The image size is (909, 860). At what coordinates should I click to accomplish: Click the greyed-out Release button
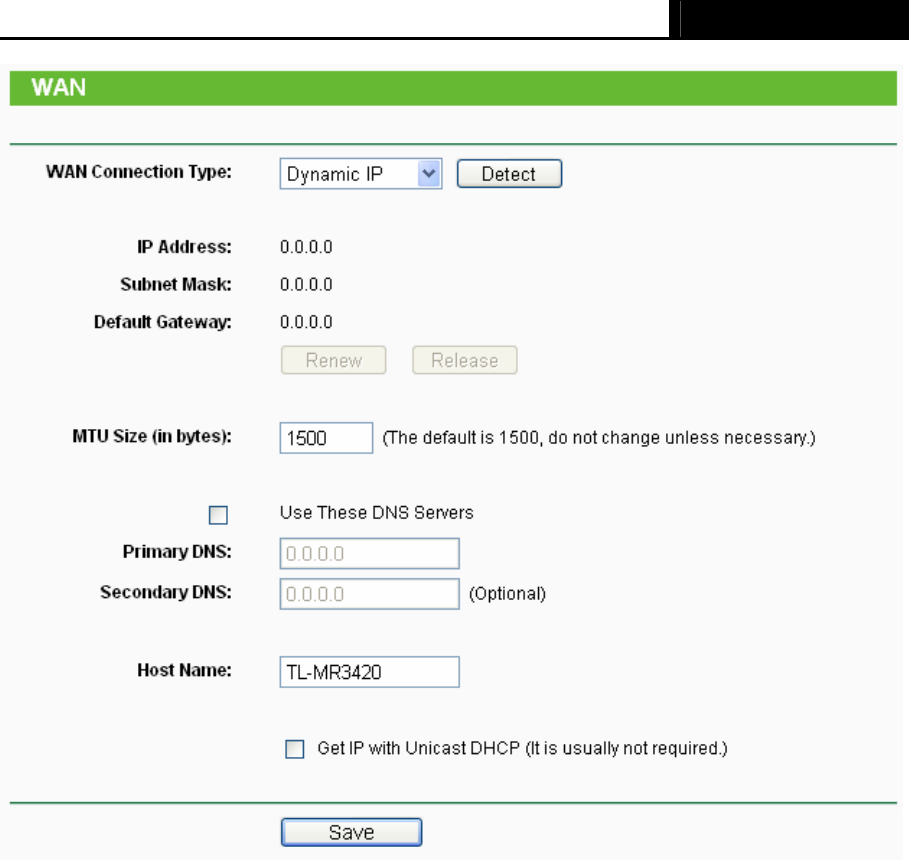click(464, 360)
